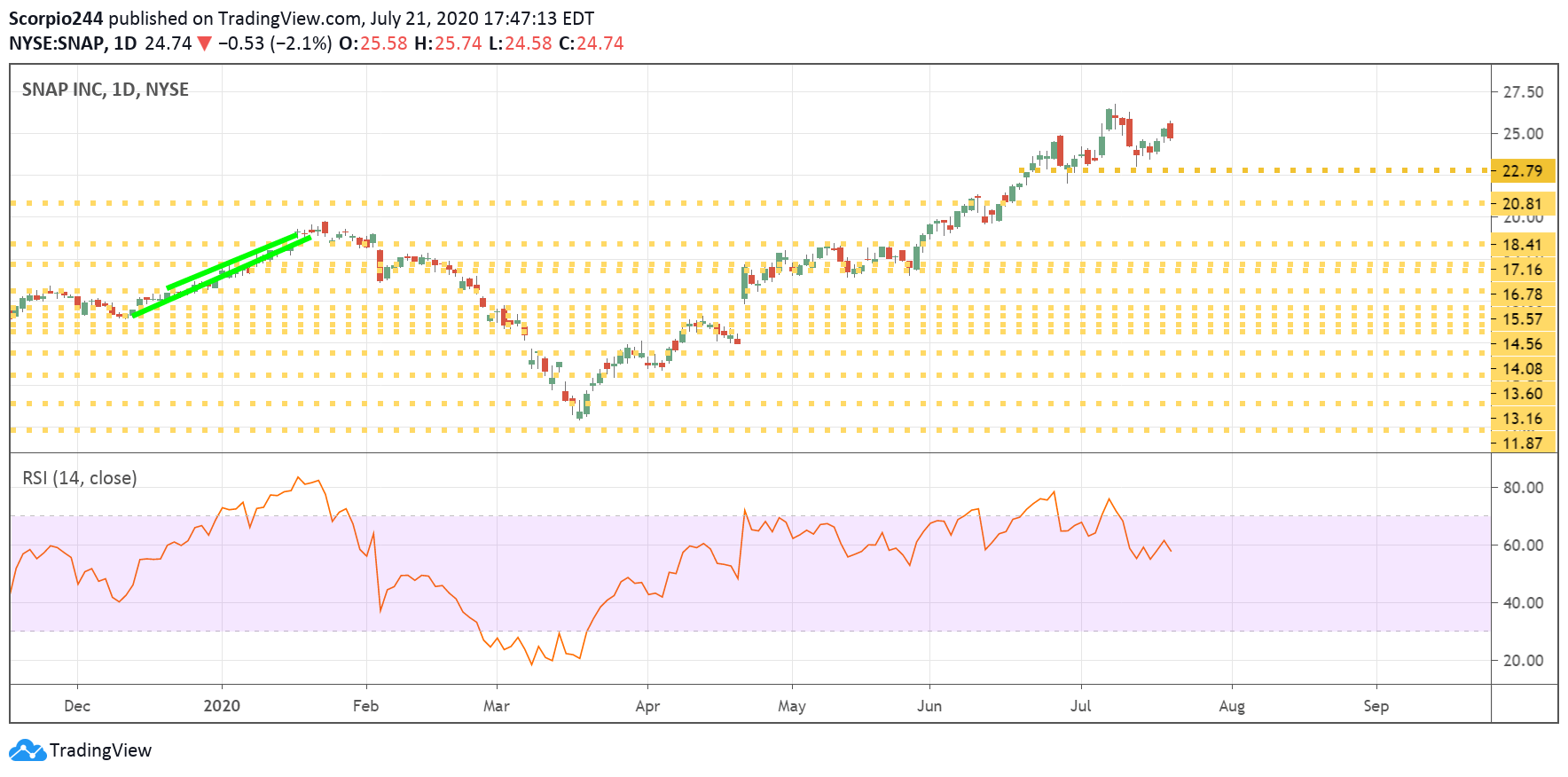Click the RSI 60.00 axis value
The height and width of the screenshot is (777, 1568).
click(1523, 545)
